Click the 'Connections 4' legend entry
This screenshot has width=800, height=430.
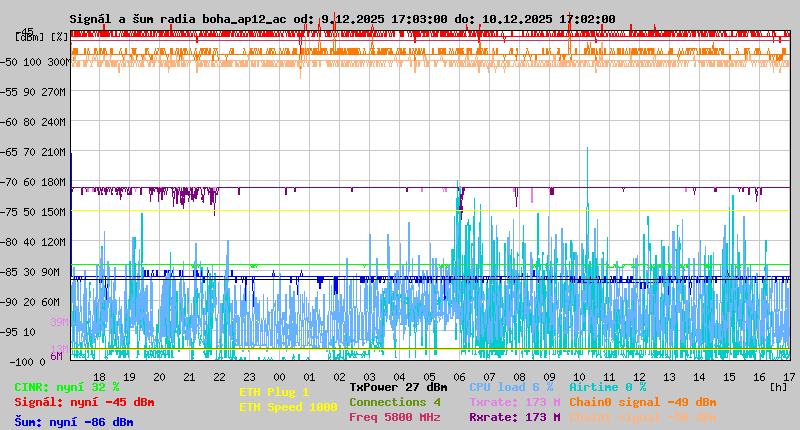395,402
